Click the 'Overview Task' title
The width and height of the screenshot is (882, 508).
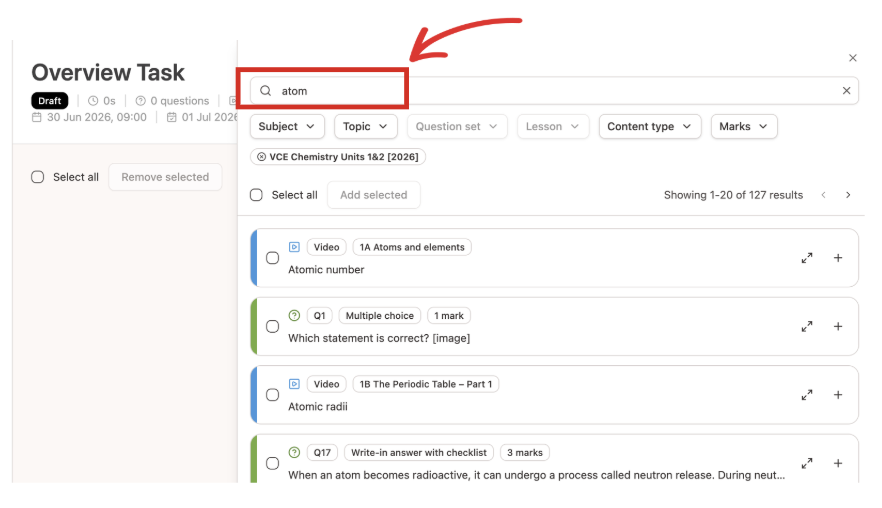(108, 73)
